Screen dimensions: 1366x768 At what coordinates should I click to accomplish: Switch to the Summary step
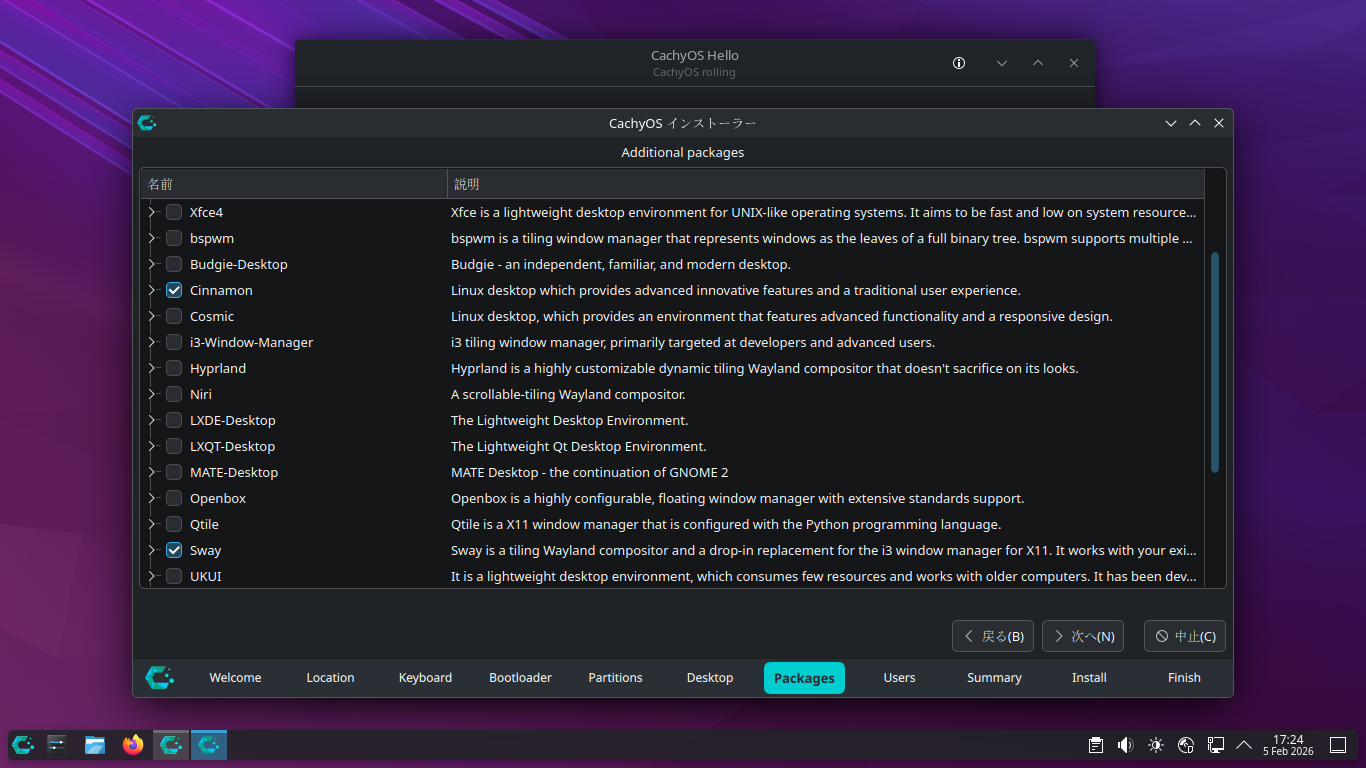coord(994,678)
